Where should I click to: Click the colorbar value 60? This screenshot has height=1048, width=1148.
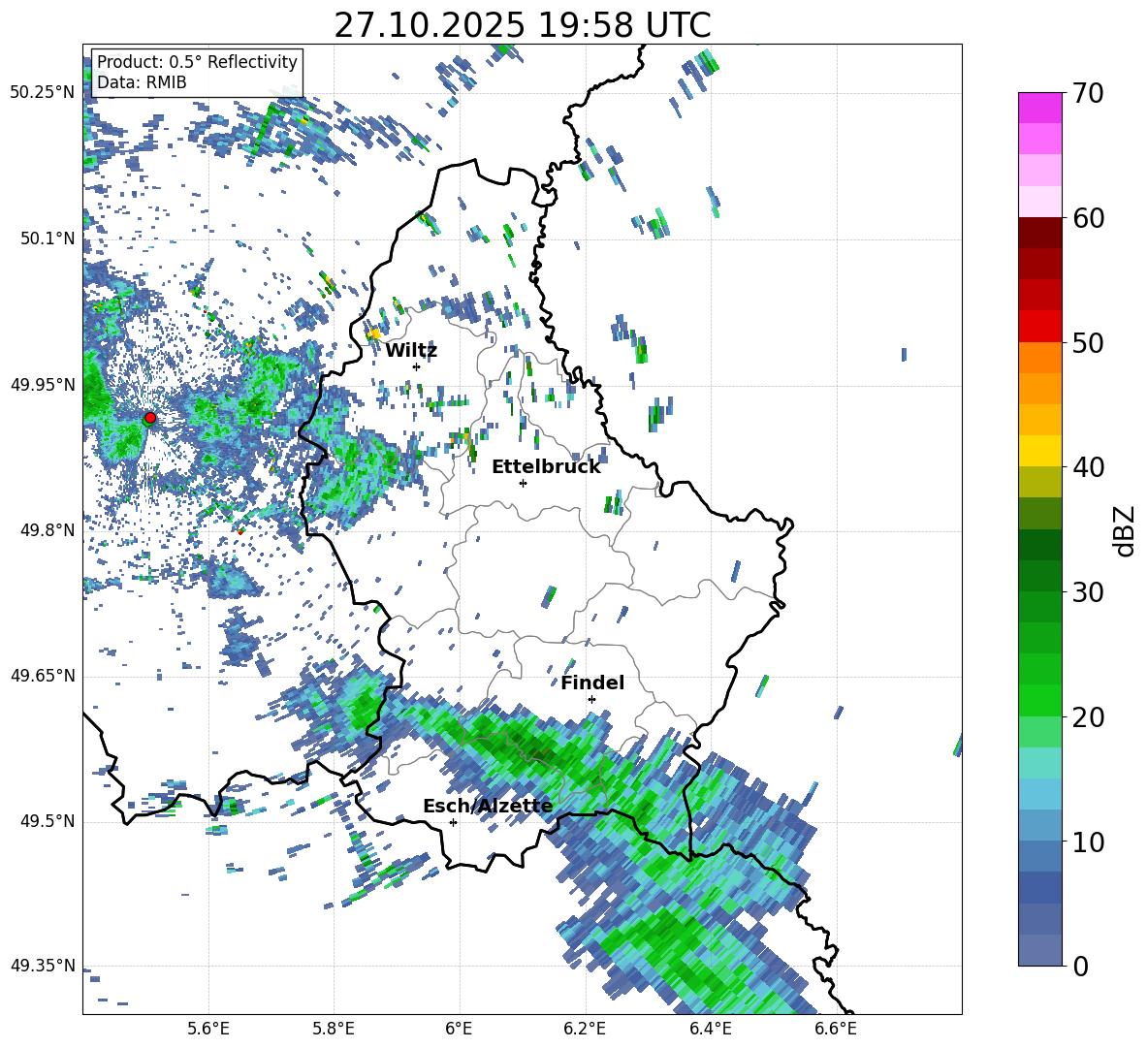tap(1088, 218)
